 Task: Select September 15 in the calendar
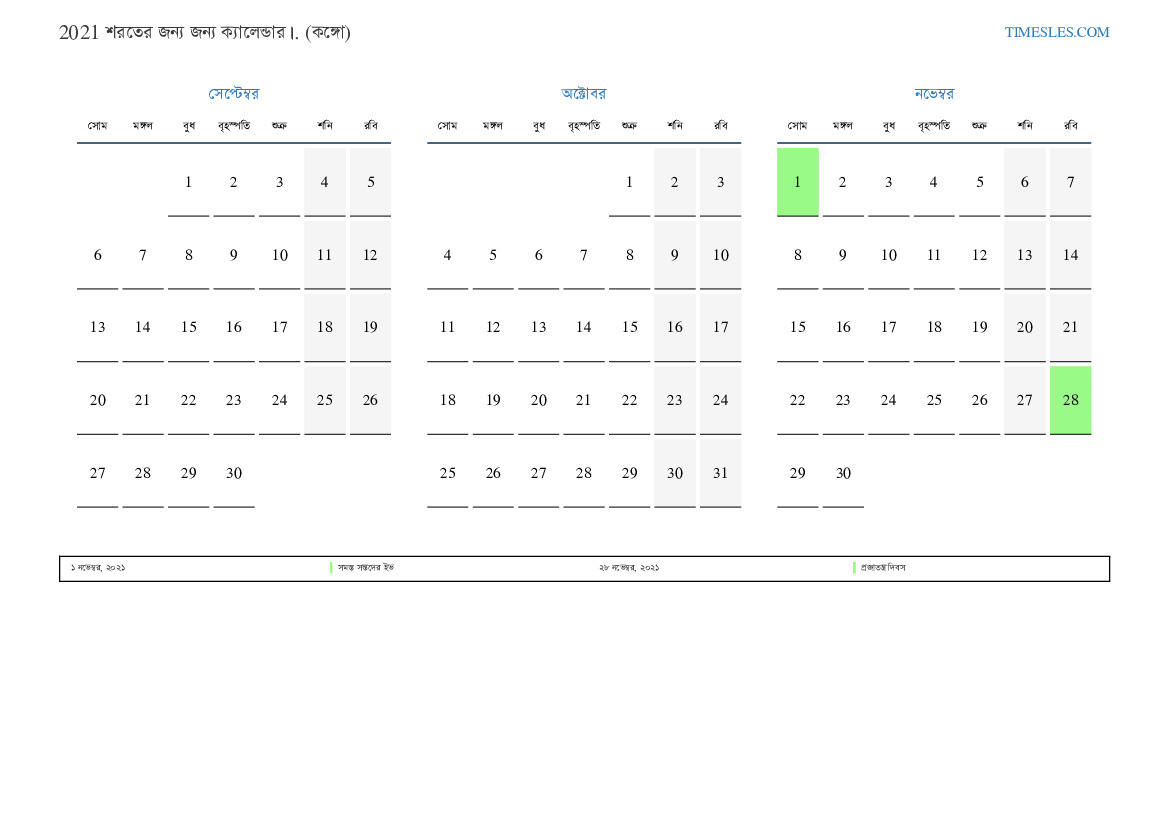(x=188, y=327)
